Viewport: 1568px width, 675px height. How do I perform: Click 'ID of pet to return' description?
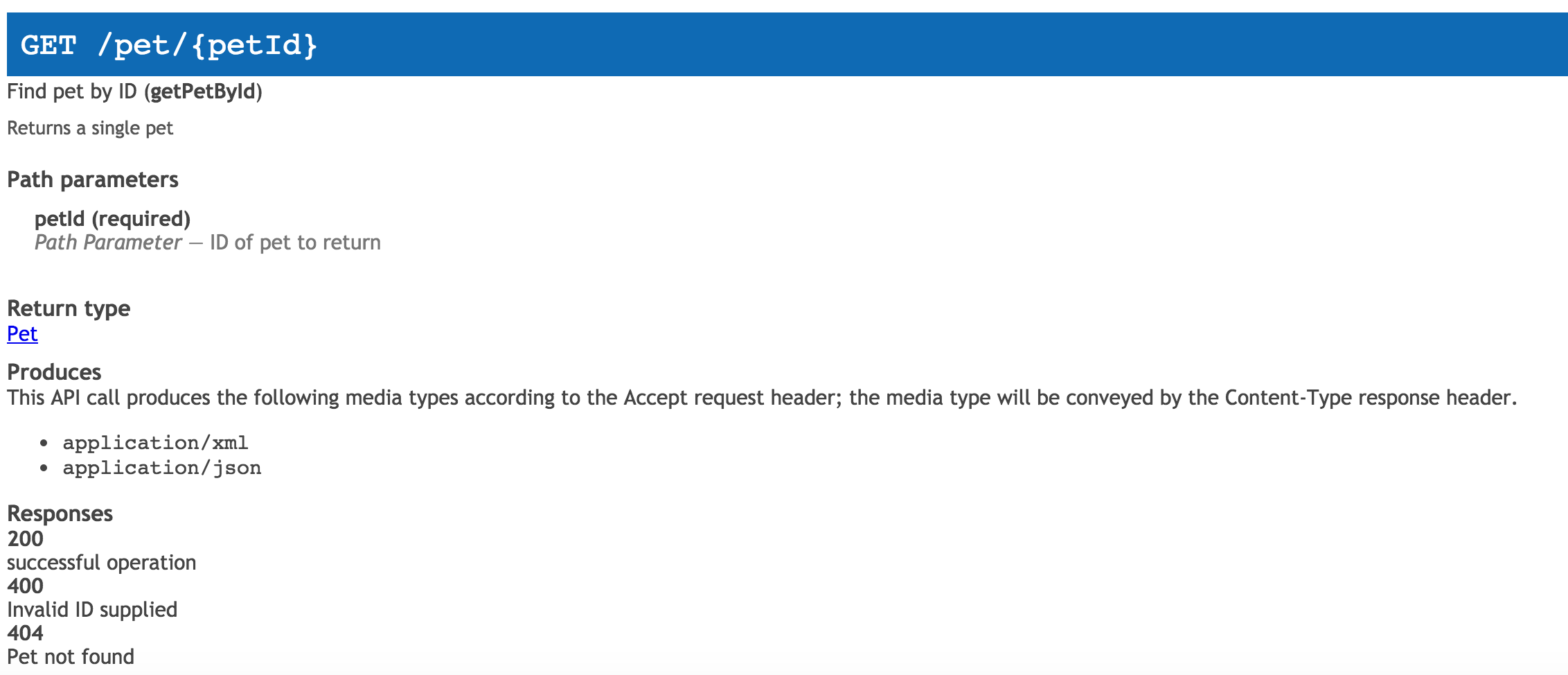(x=295, y=243)
